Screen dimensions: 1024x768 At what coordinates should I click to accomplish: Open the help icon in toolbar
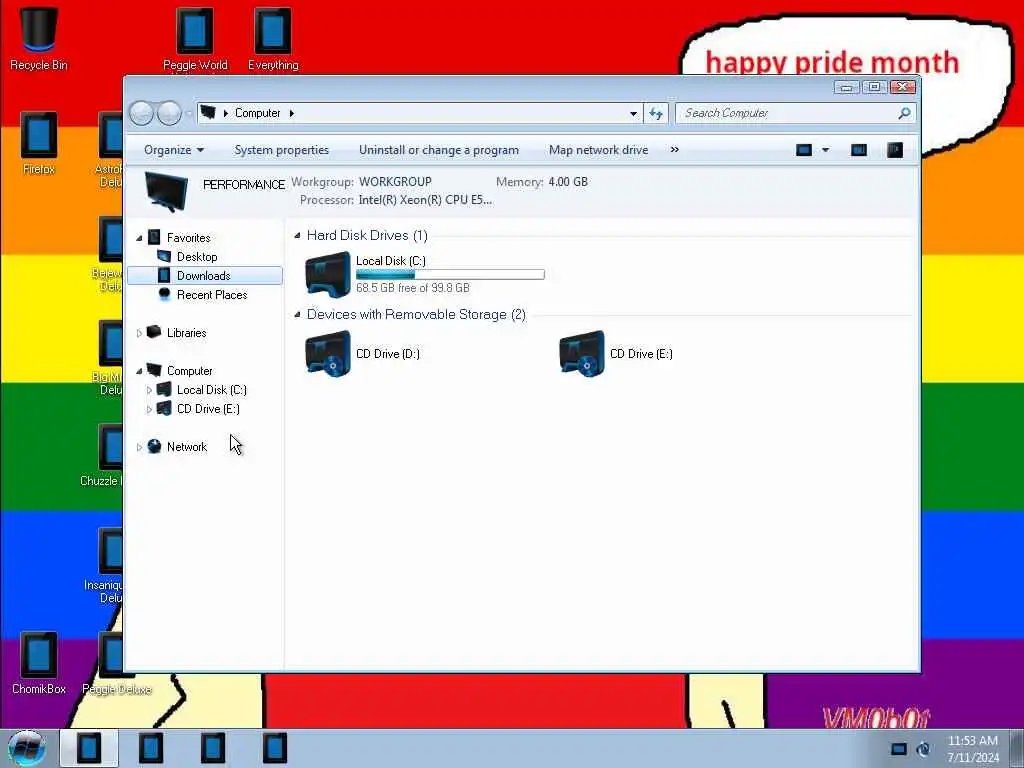(x=895, y=150)
